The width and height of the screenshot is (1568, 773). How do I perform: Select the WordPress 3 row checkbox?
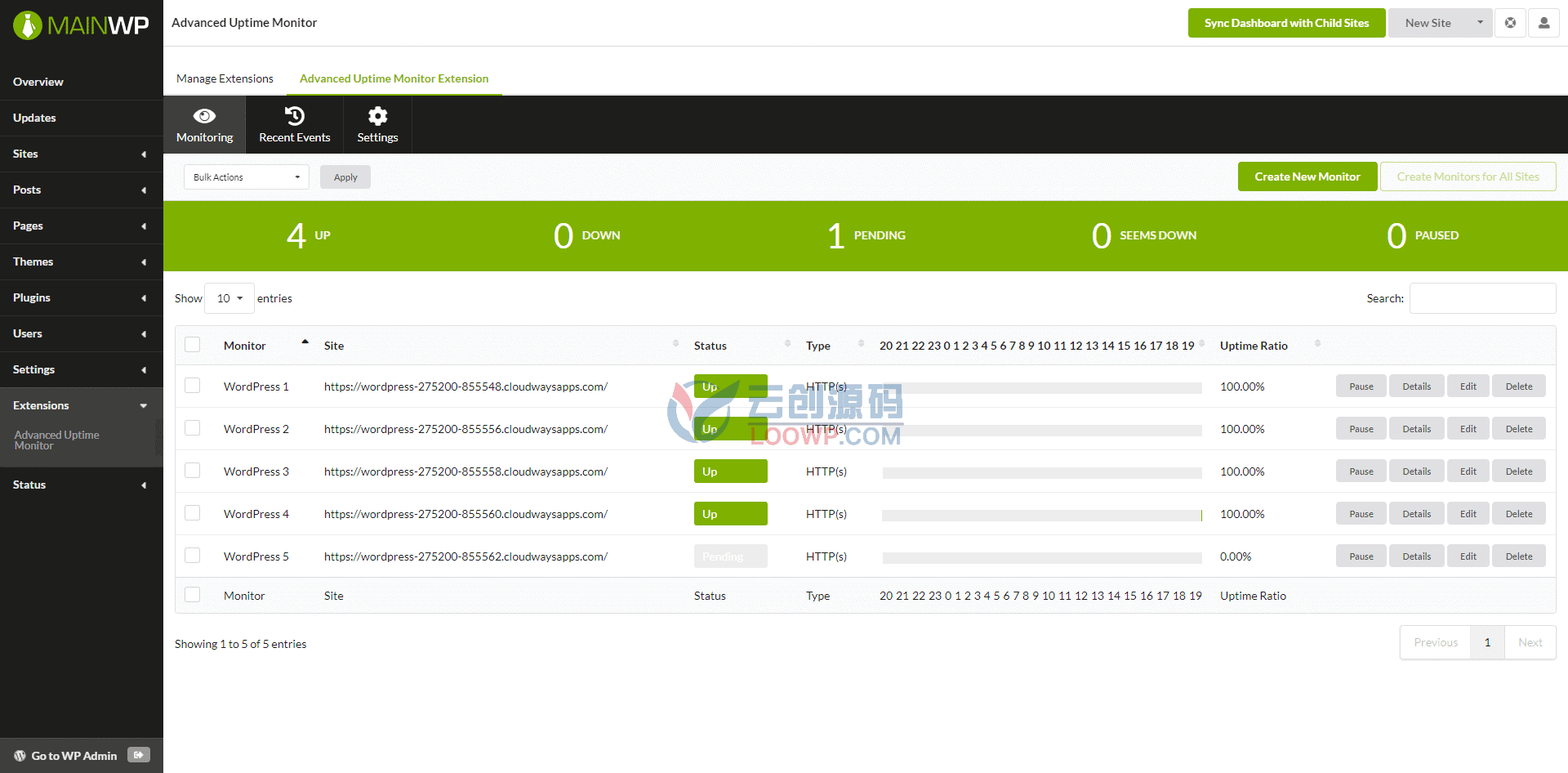(193, 471)
